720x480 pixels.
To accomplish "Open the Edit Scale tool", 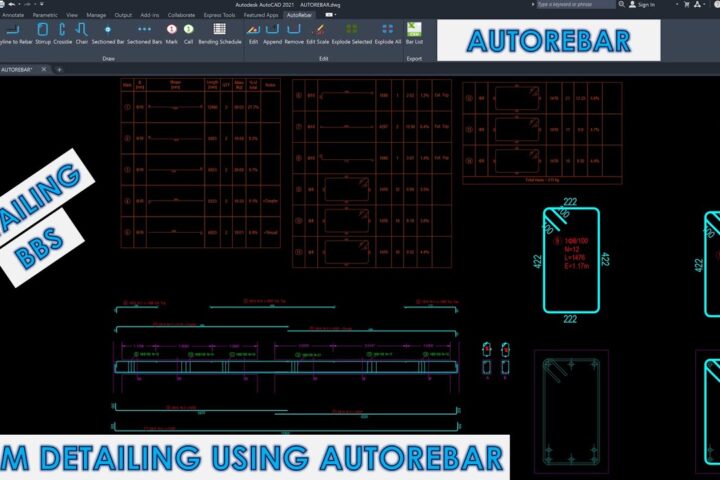I will [x=317, y=34].
